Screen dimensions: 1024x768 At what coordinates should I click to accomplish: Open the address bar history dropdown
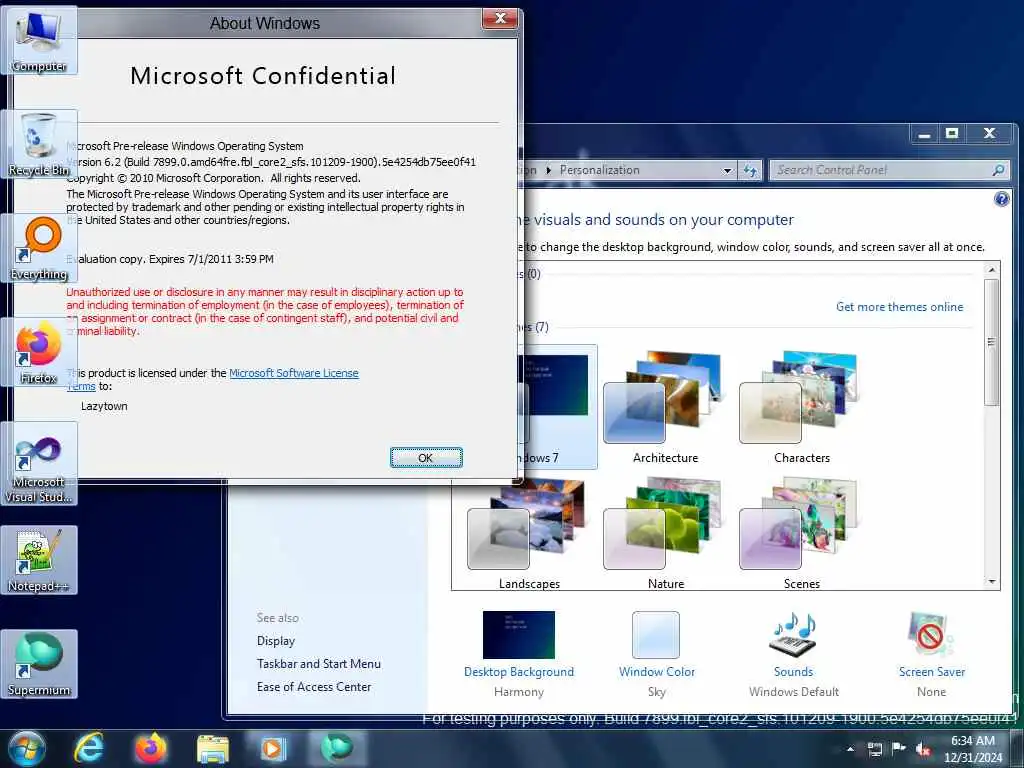tap(727, 170)
